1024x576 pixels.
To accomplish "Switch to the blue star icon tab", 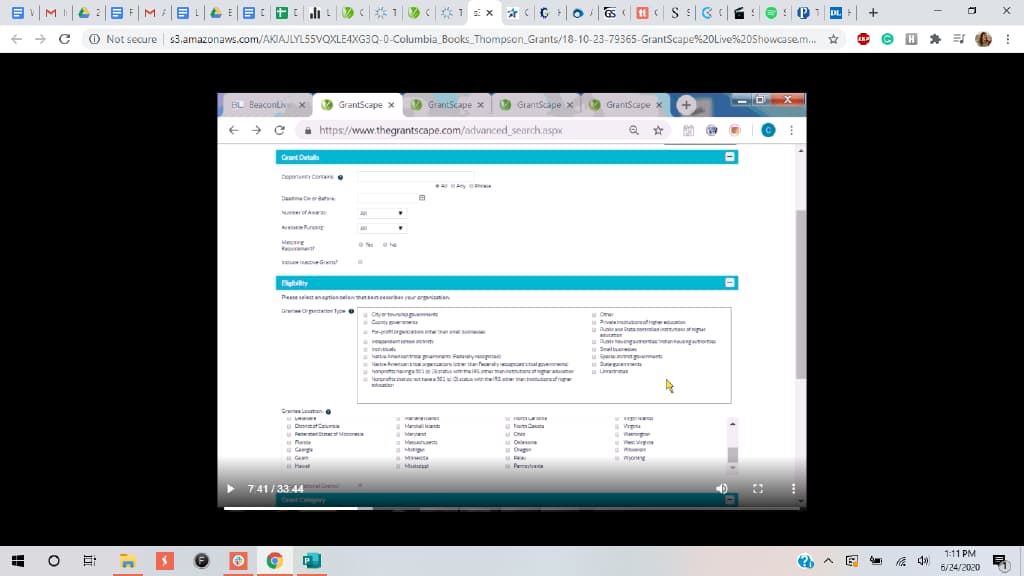I will coord(513,12).
